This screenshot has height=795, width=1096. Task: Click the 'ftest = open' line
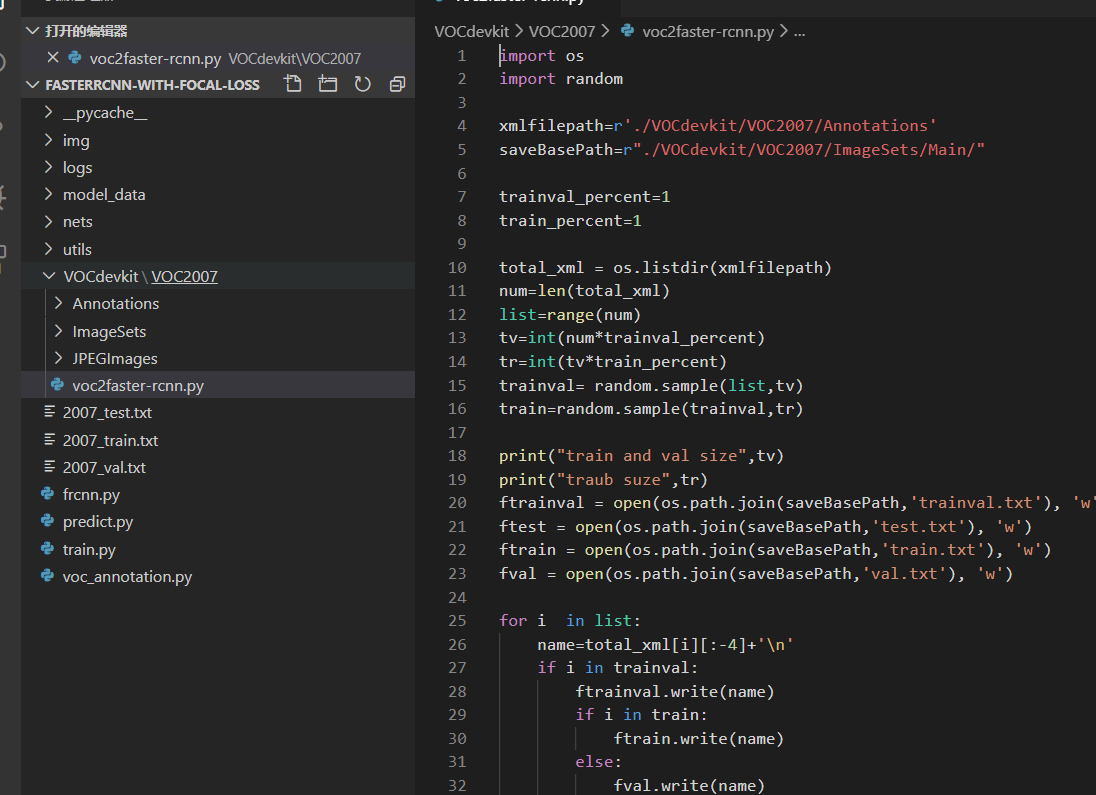(x=765, y=526)
